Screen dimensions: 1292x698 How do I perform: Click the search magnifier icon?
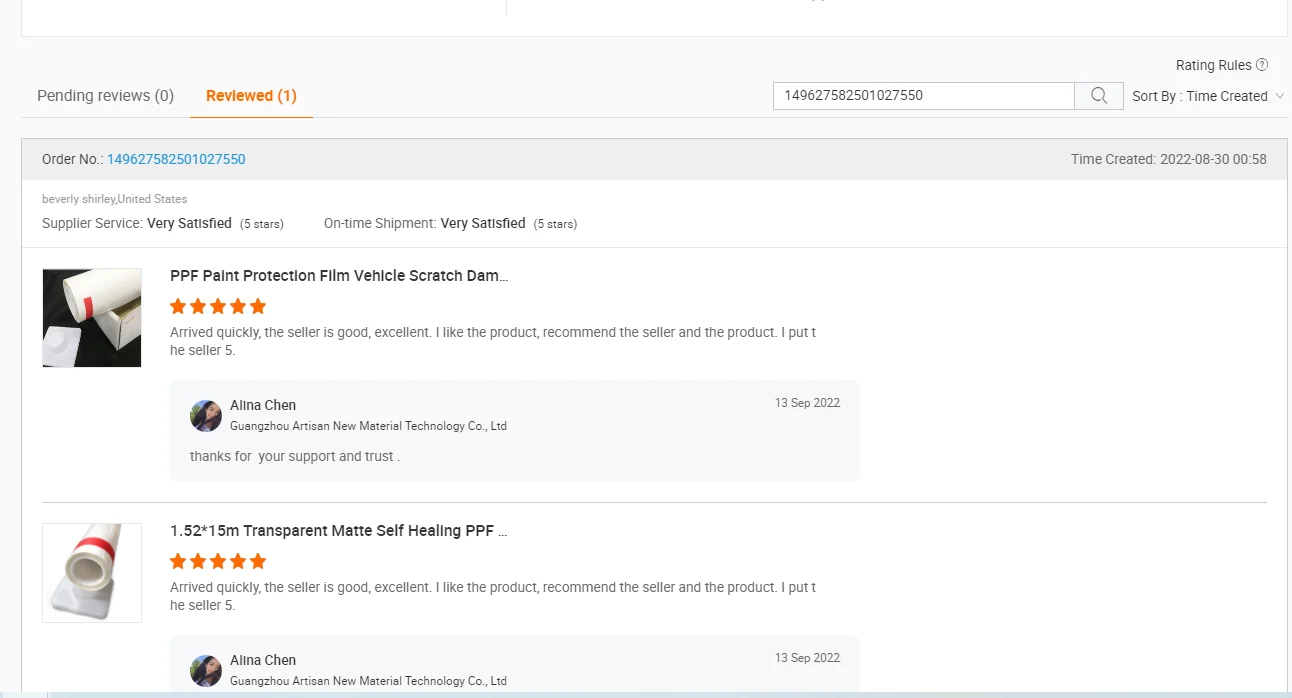tap(1099, 96)
